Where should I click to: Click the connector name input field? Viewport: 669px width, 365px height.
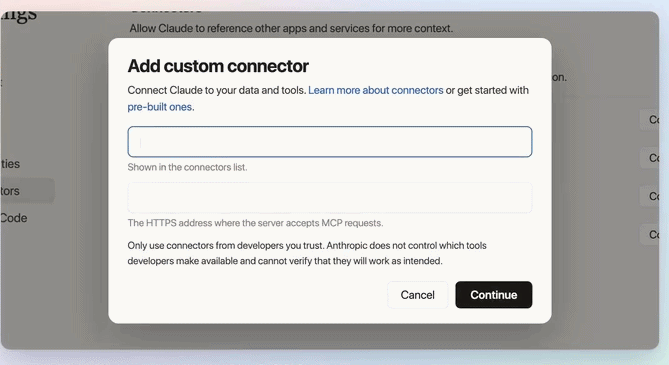coord(329,142)
